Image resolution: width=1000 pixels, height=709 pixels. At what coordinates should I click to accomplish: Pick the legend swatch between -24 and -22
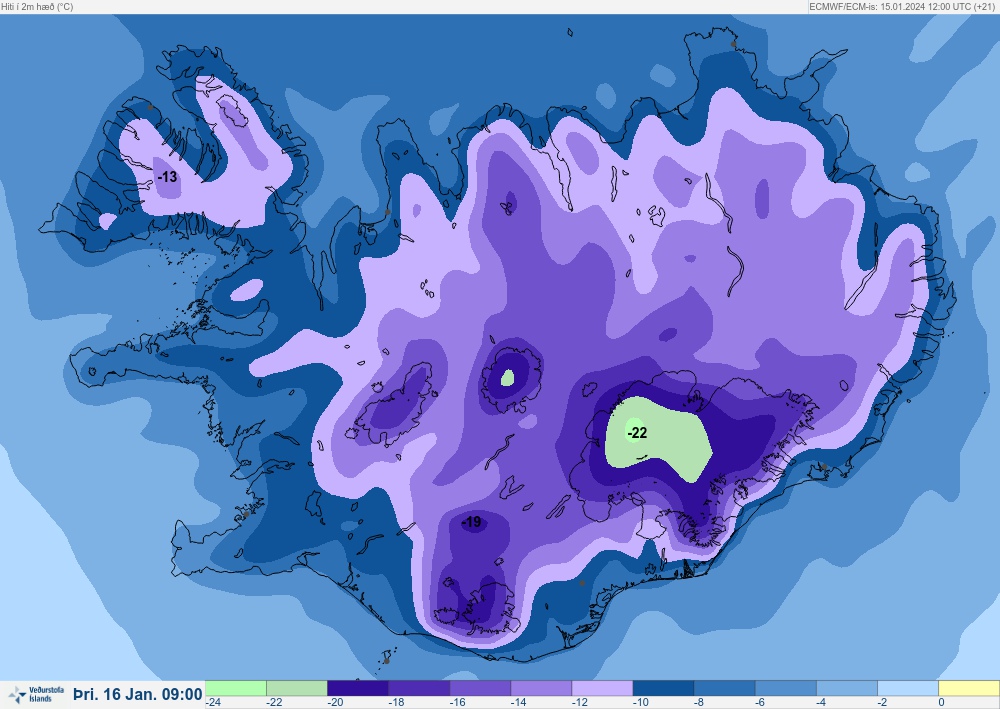[235, 688]
